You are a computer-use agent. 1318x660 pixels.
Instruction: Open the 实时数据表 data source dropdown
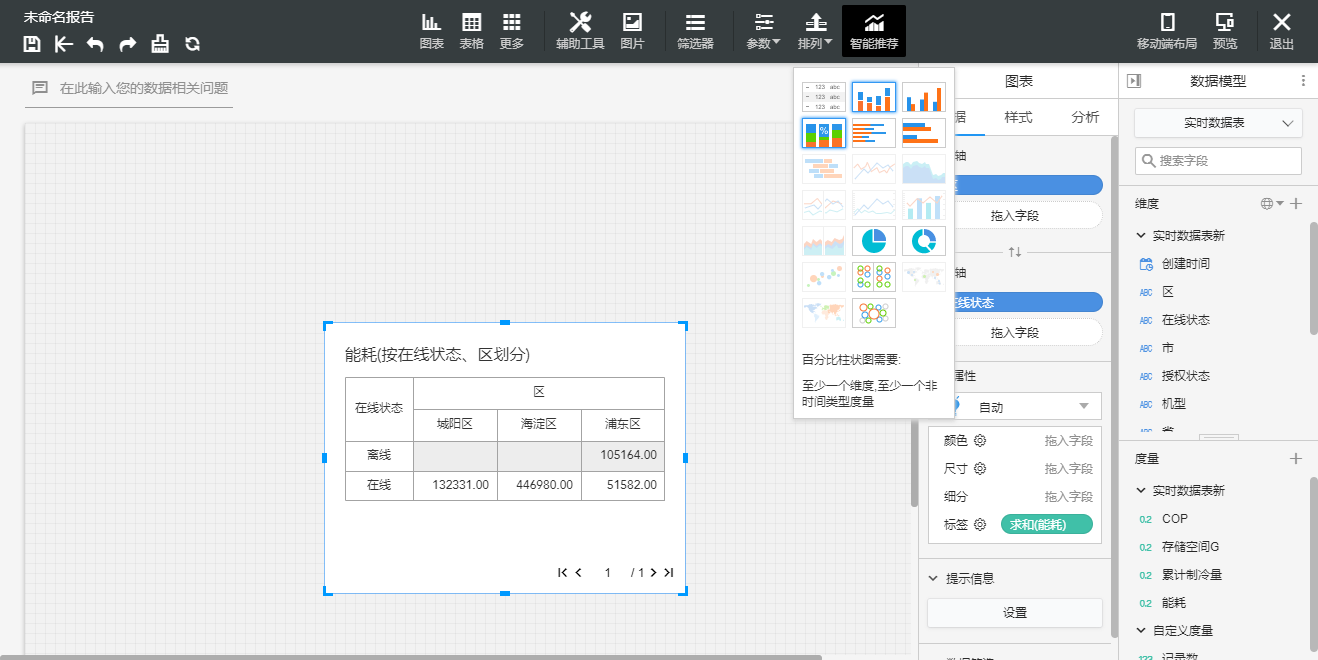pos(1218,122)
